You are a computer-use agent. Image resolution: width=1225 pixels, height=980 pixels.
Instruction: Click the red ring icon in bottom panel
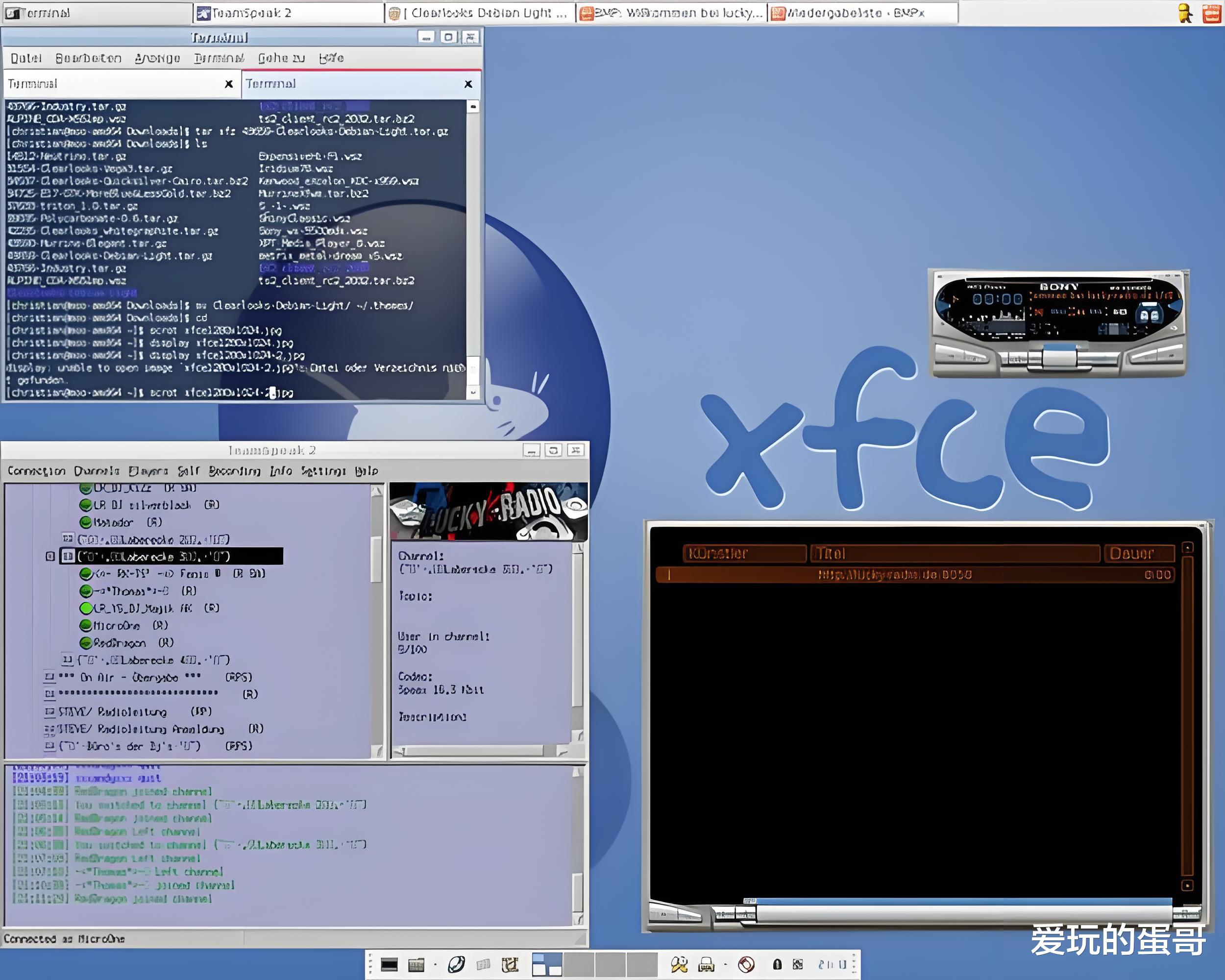click(x=746, y=965)
